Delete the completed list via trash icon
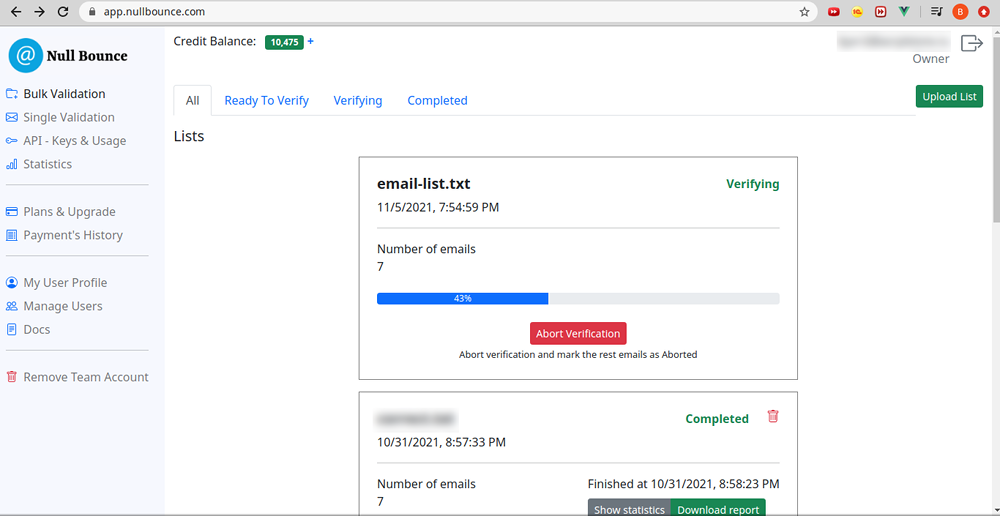The width and height of the screenshot is (1000, 516). click(773, 416)
